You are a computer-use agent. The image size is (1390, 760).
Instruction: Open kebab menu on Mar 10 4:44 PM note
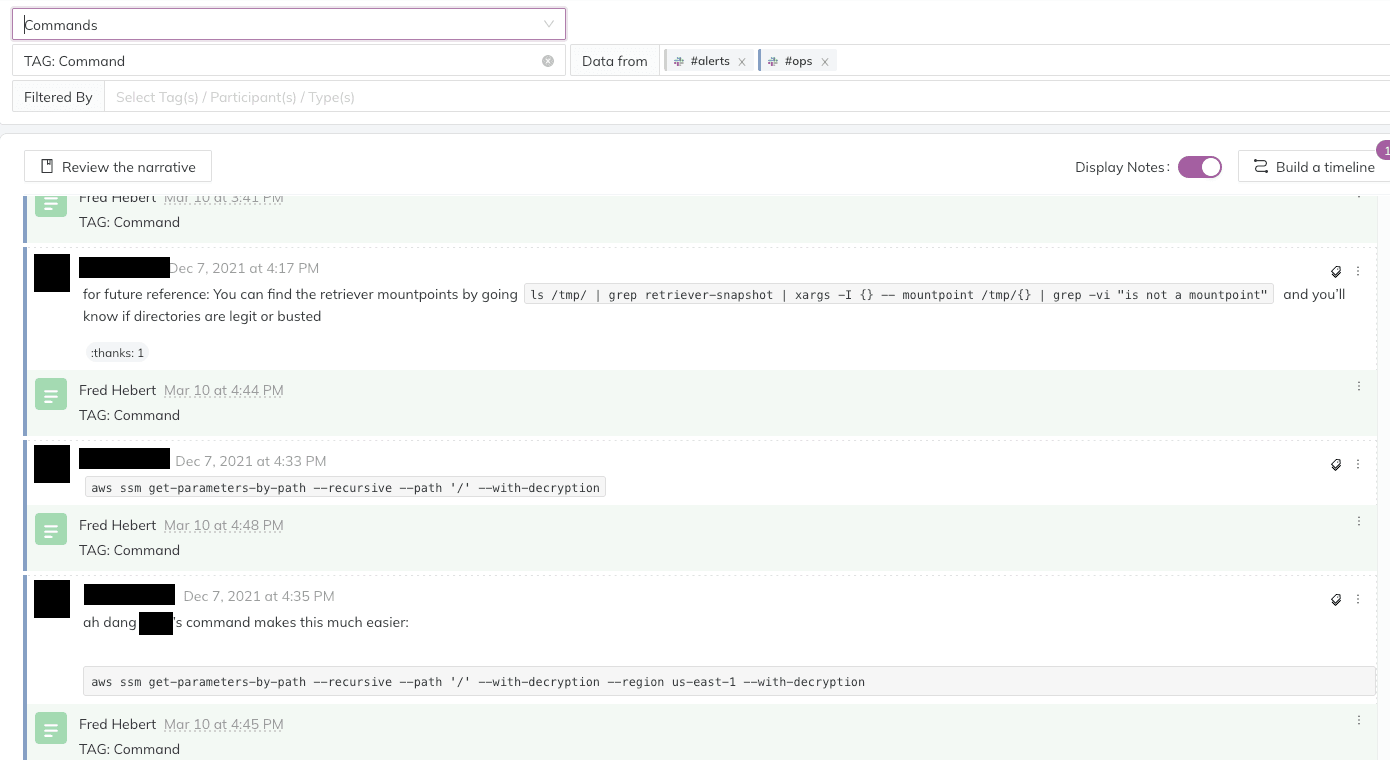tap(1358, 386)
